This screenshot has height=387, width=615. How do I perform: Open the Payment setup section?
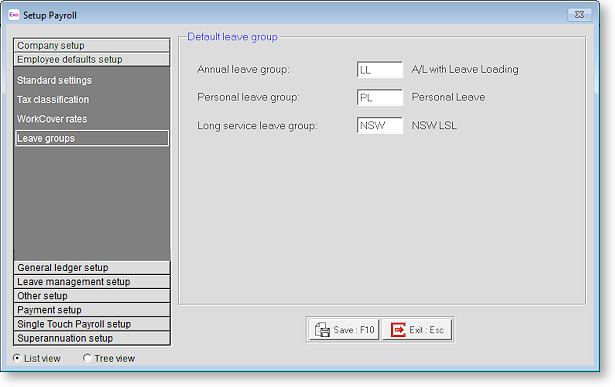pyautogui.click(x=92, y=310)
